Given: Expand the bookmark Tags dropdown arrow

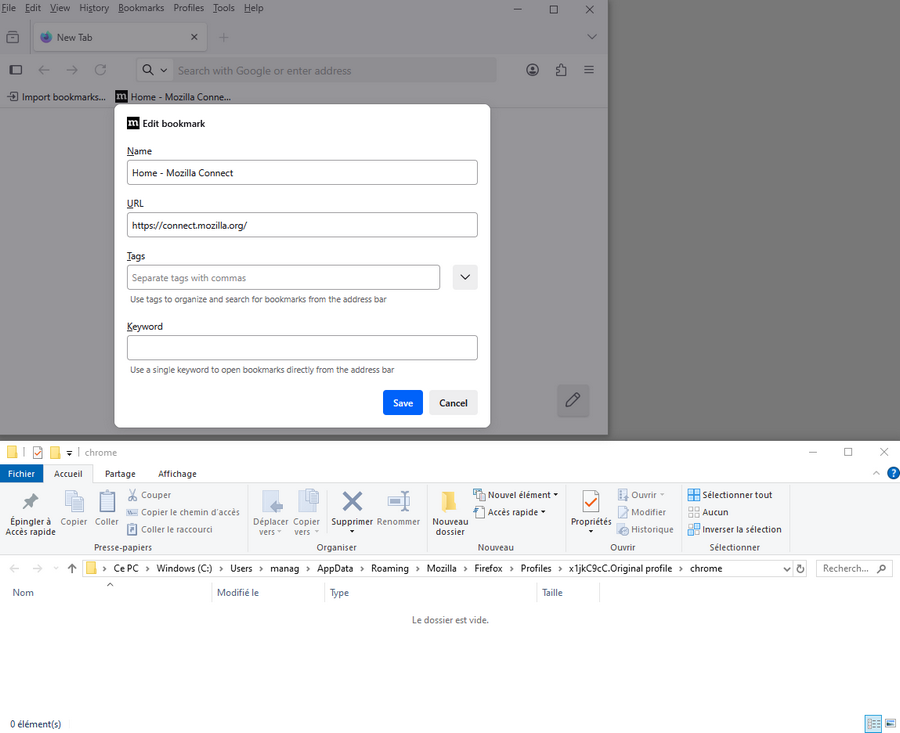Looking at the screenshot, I should tap(465, 277).
